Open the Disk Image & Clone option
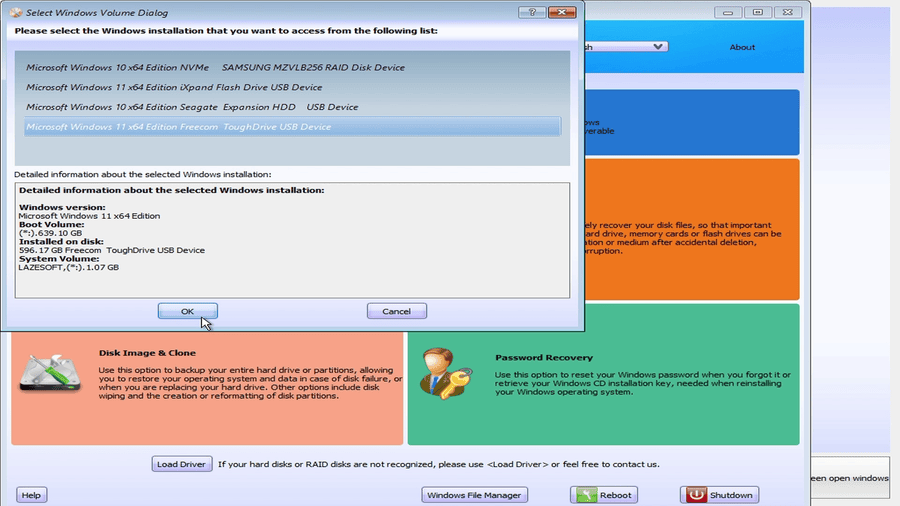The height and width of the screenshot is (506, 900). point(207,388)
